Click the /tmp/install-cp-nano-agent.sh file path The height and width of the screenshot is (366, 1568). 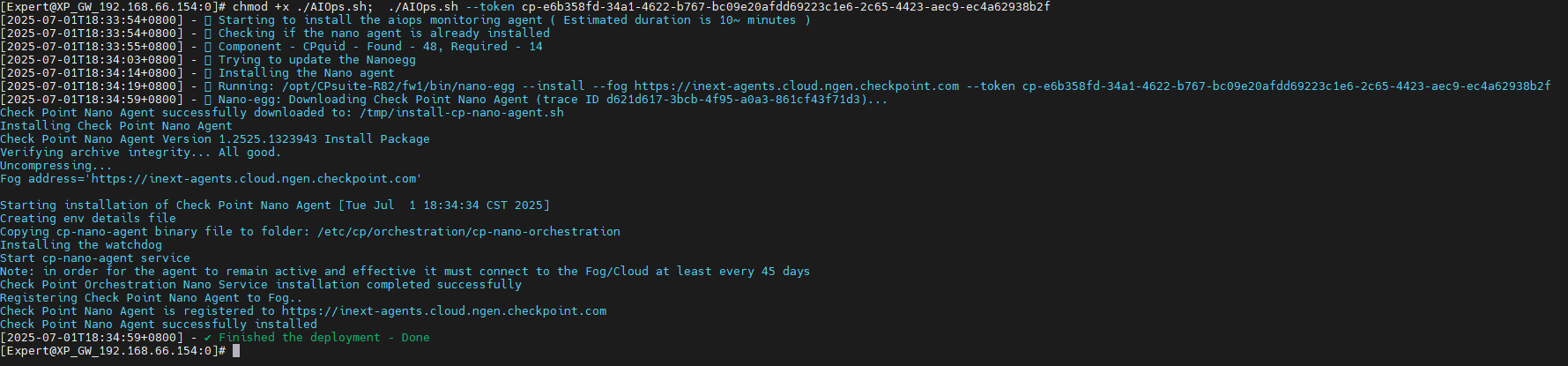(461, 113)
